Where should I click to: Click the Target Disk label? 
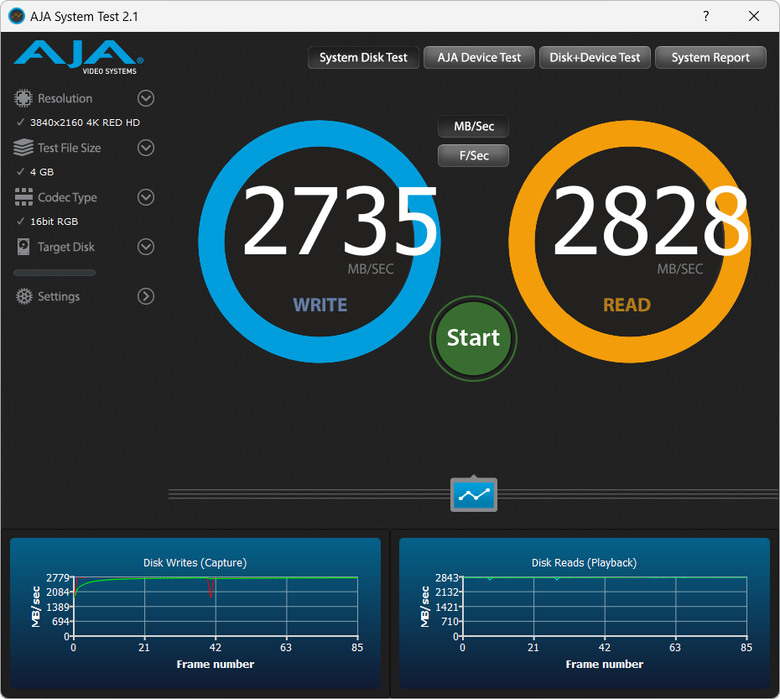[x=66, y=247]
